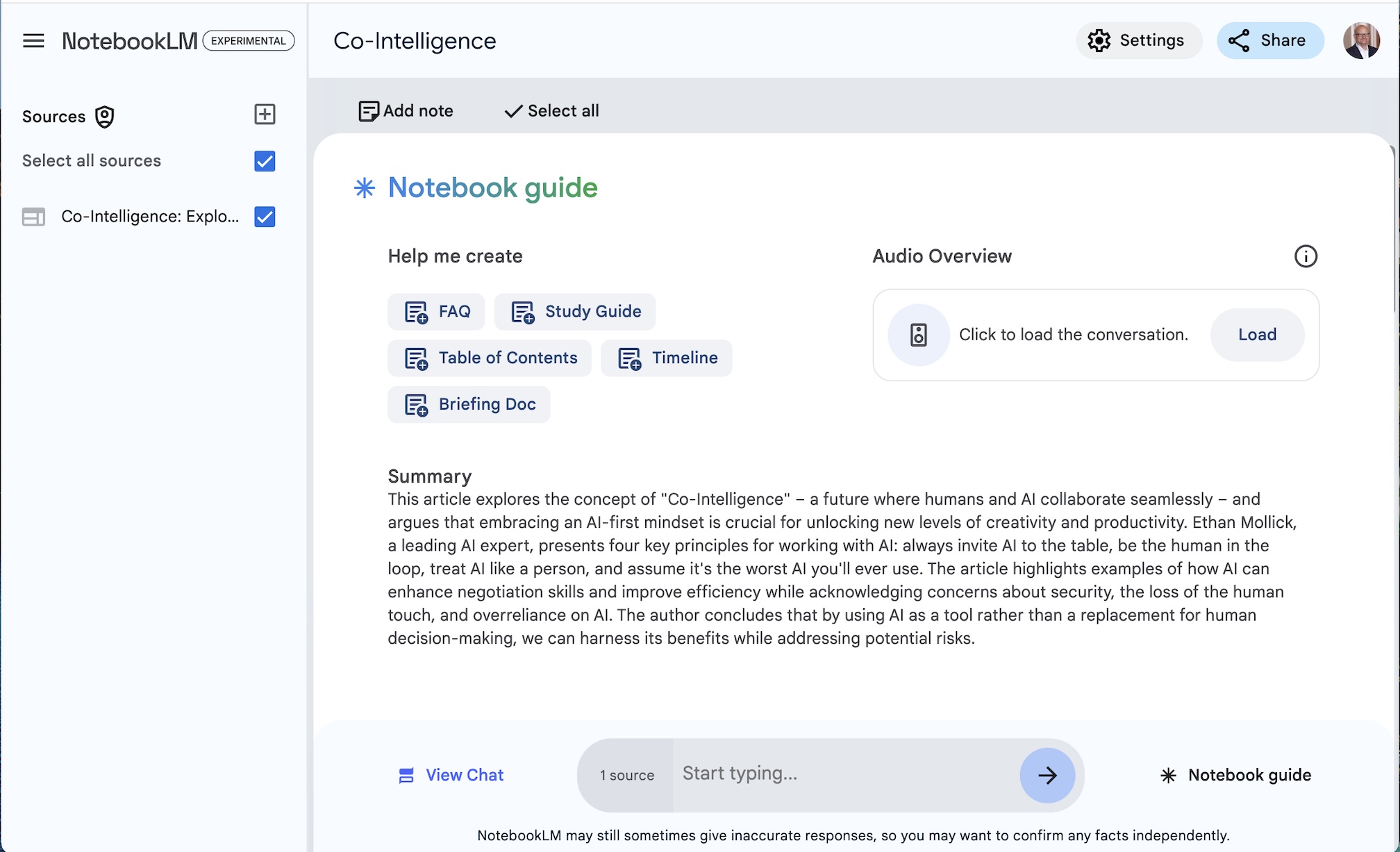Generate a Table of Contents
This screenshot has height=852, width=1400.
(490, 358)
